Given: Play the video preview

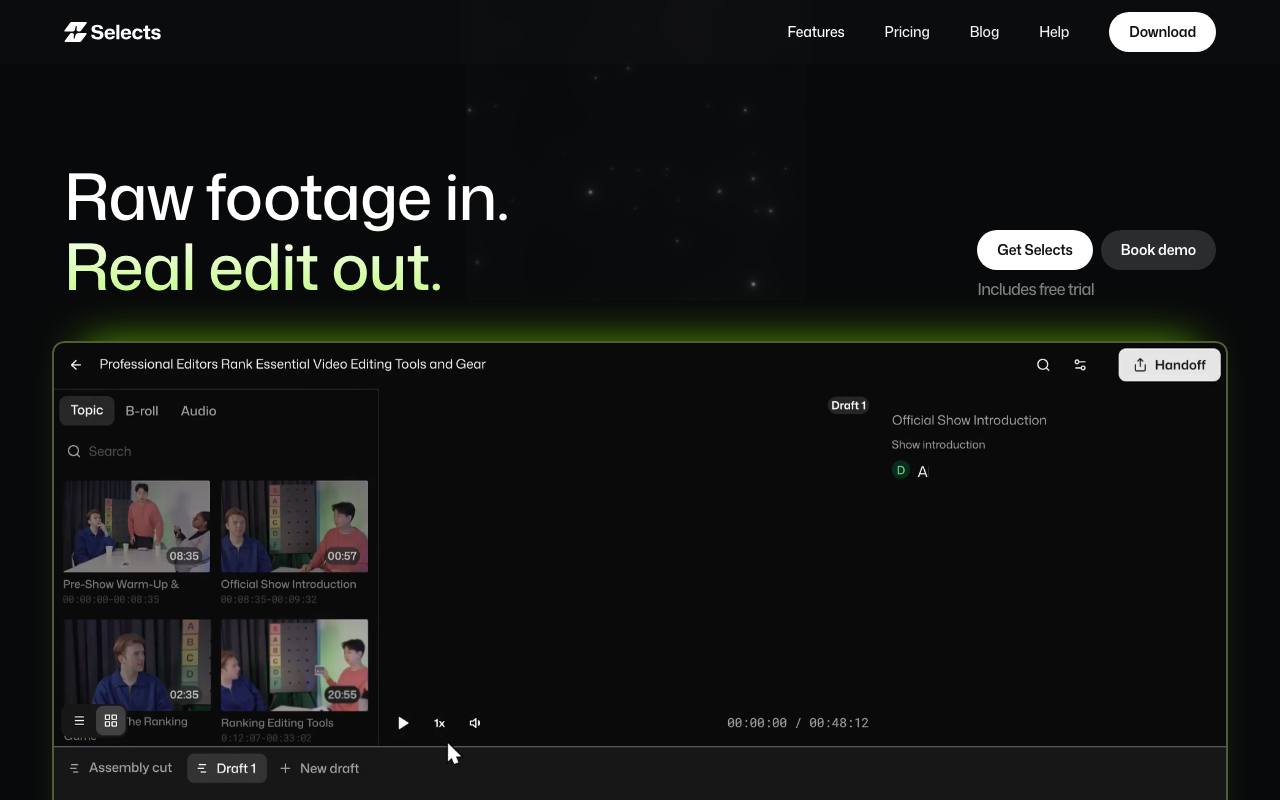Looking at the screenshot, I should (403, 723).
